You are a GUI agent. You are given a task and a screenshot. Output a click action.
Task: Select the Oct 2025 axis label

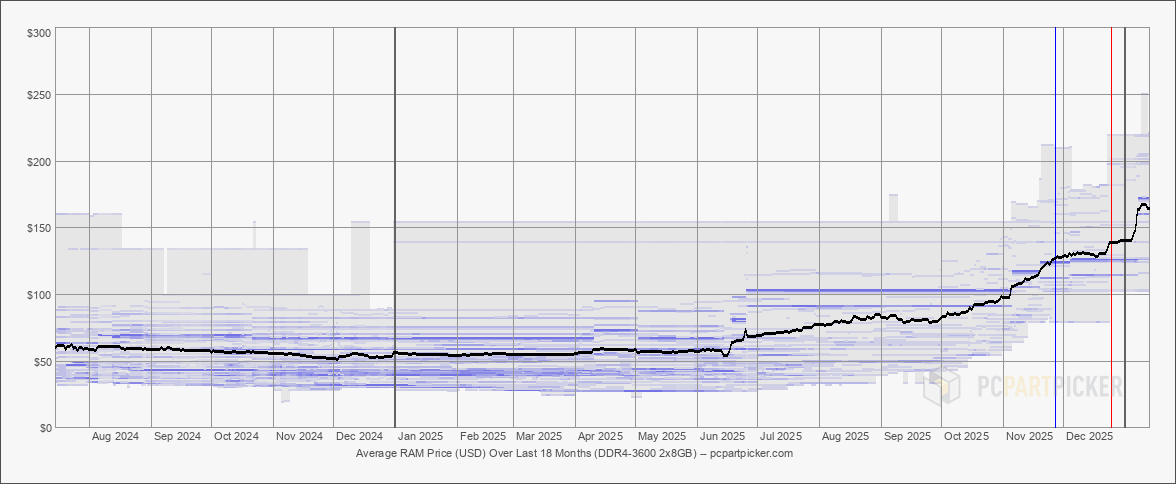click(x=966, y=436)
